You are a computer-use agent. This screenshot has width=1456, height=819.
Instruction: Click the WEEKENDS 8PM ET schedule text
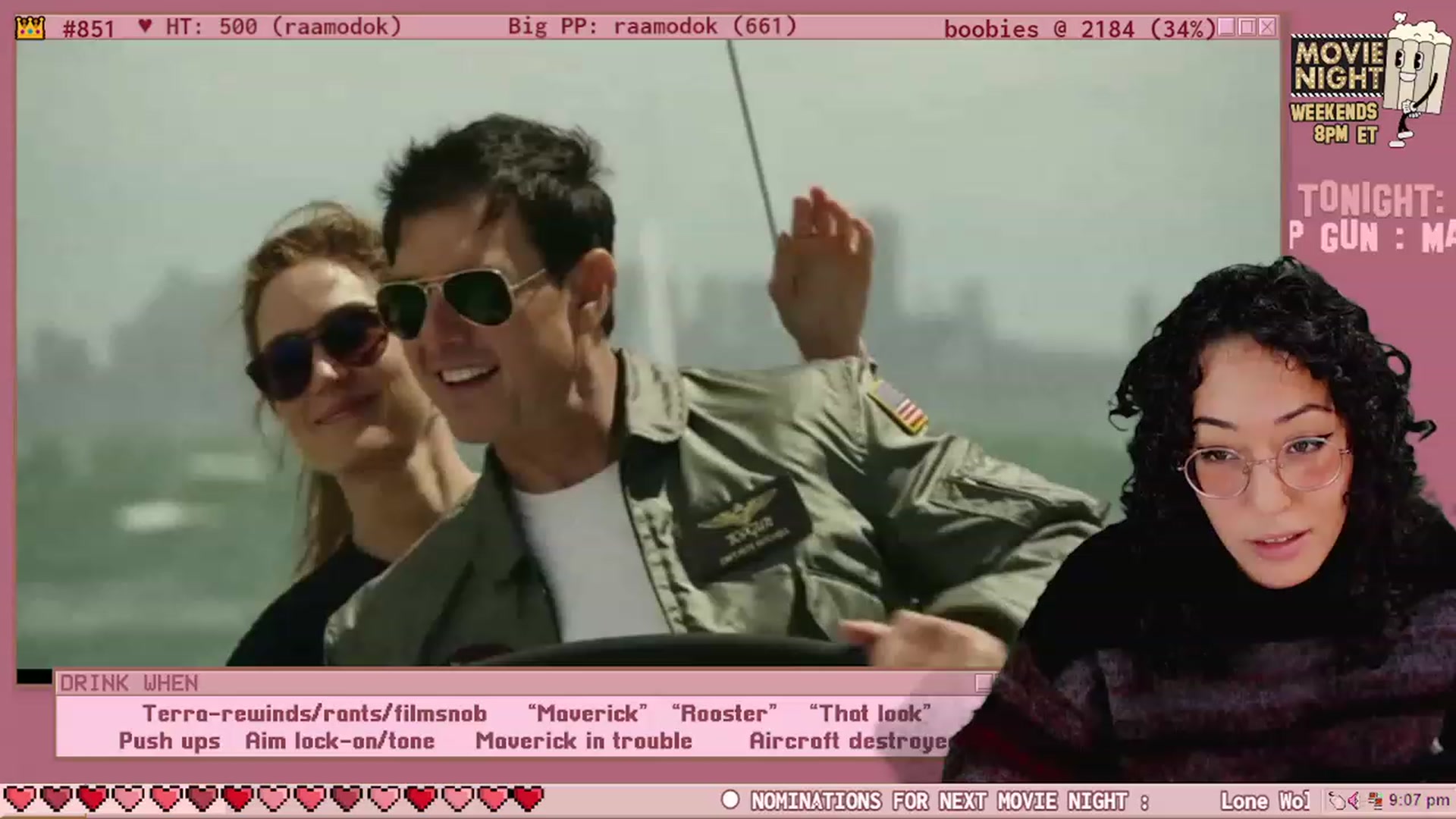point(1334,124)
